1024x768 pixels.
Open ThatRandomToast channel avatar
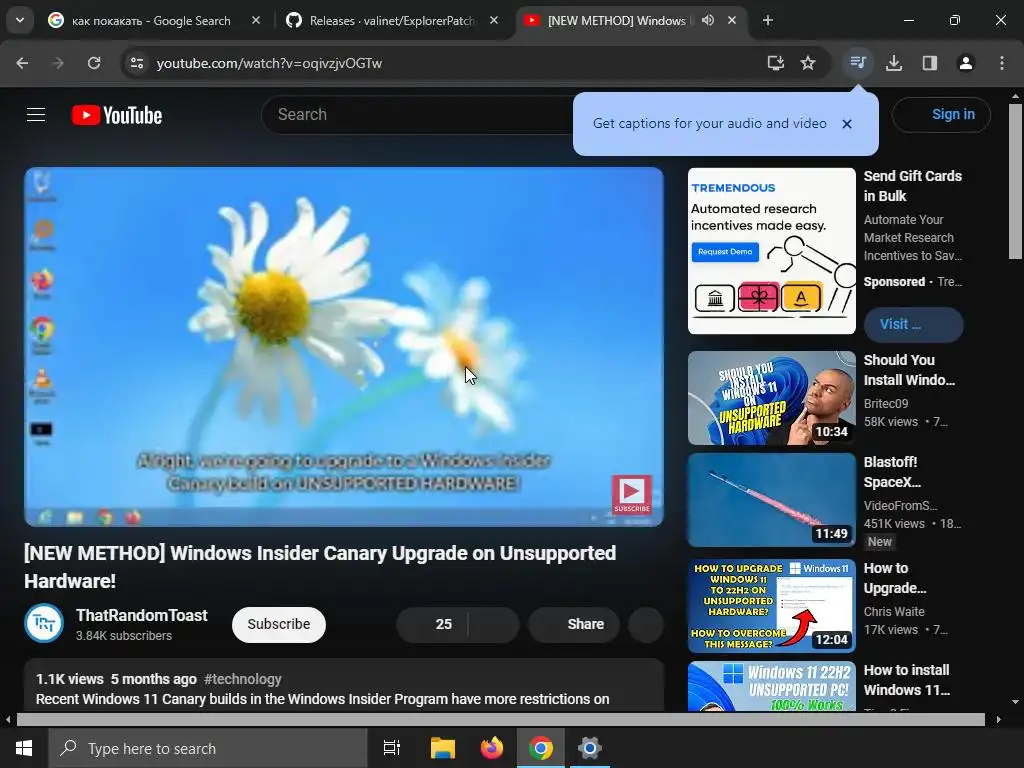tap(44, 624)
